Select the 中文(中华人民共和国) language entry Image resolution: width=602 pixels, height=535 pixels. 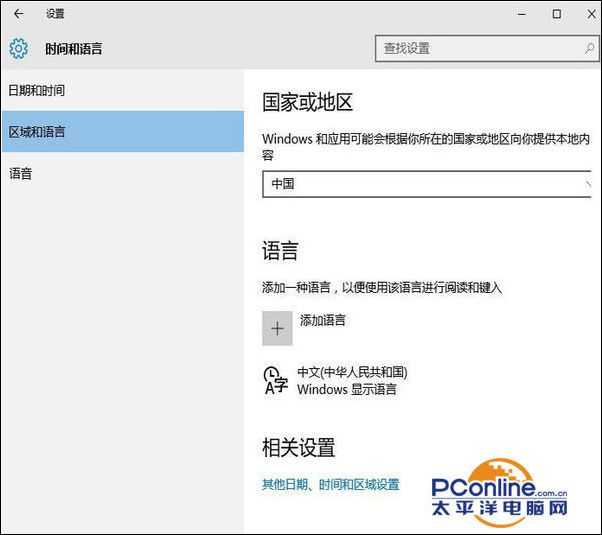[x=352, y=372]
